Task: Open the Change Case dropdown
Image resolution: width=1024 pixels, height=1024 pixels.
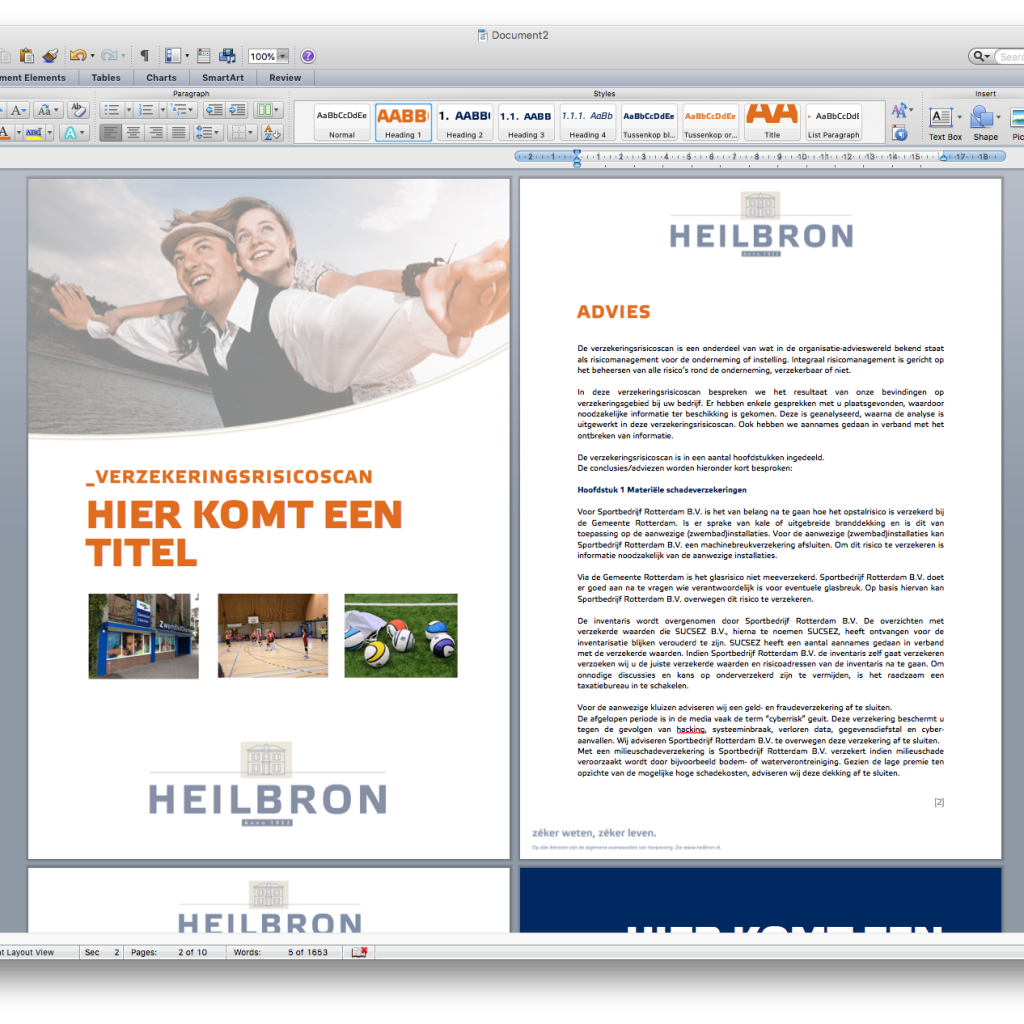Action: coord(44,109)
